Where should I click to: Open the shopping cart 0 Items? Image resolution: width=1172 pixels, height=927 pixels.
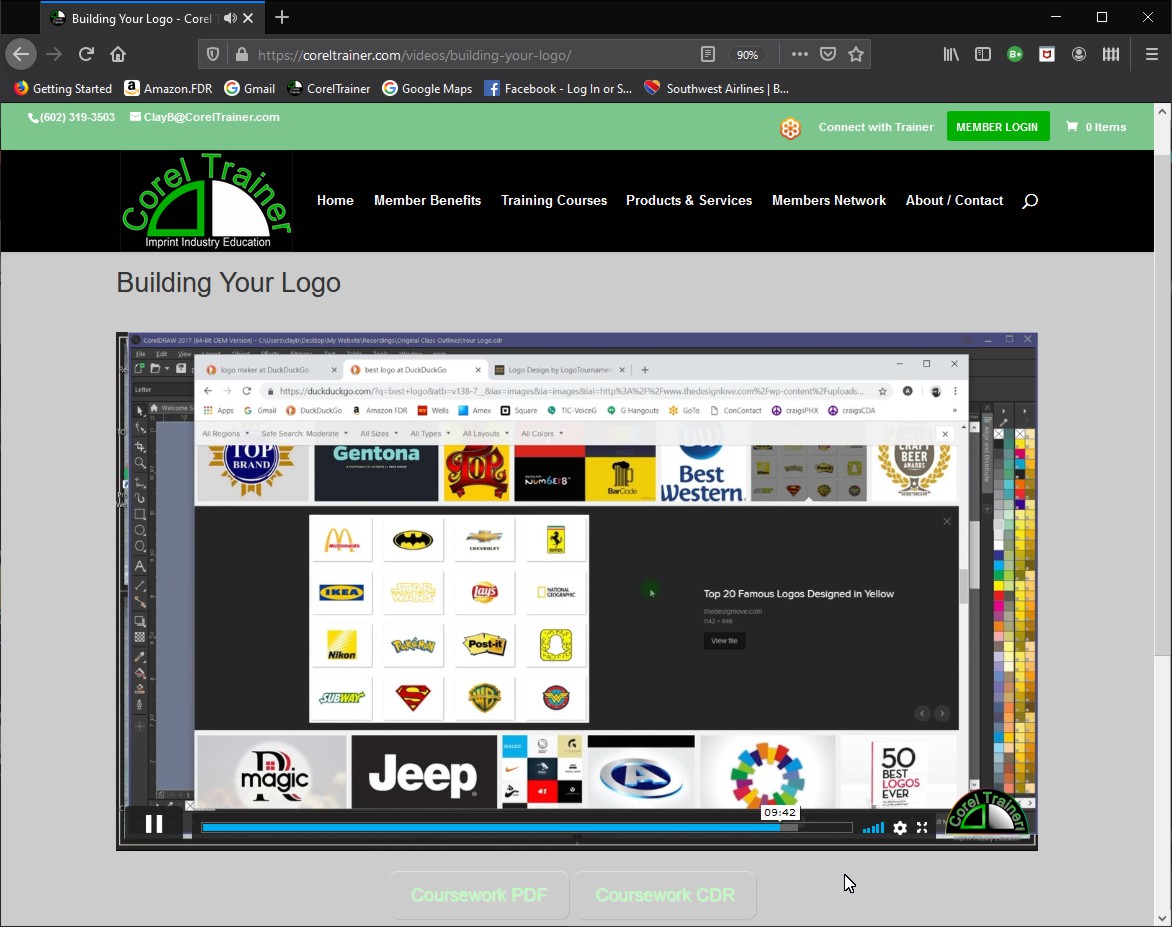[1096, 127]
